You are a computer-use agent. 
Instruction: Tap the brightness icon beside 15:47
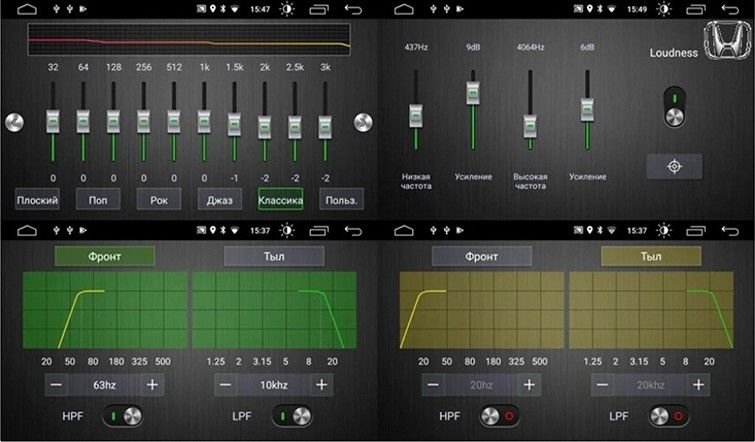[287, 9]
